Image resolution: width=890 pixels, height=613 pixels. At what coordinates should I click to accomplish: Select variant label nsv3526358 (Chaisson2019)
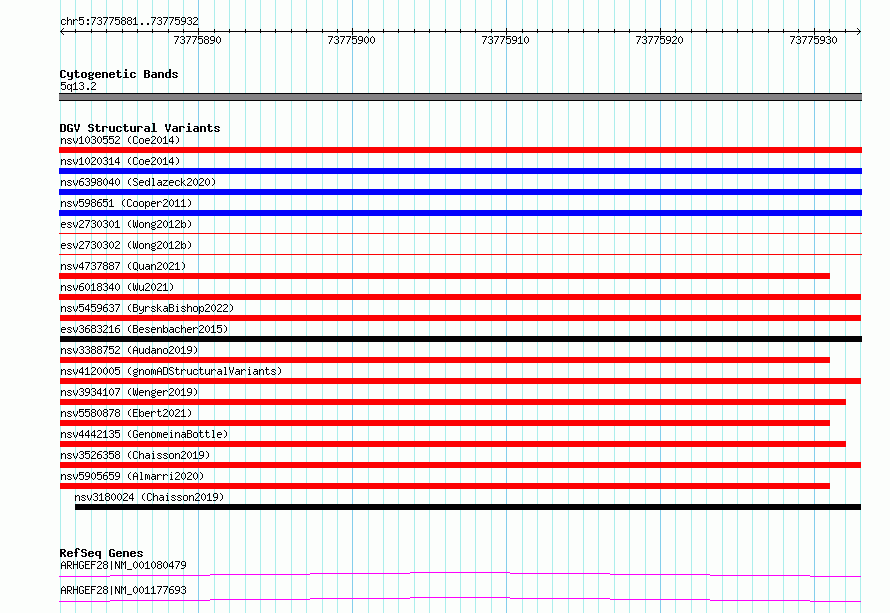[x=135, y=455]
